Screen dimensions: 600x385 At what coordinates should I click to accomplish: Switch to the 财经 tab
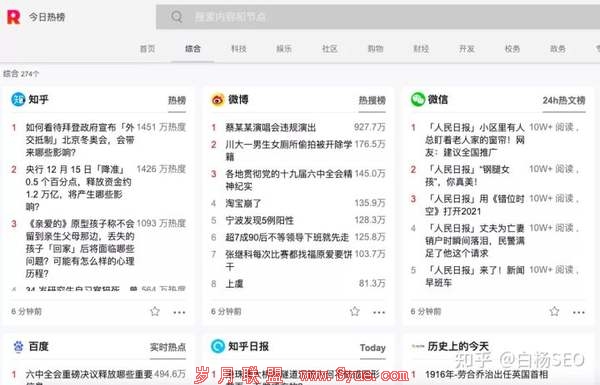pyautogui.click(x=421, y=49)
